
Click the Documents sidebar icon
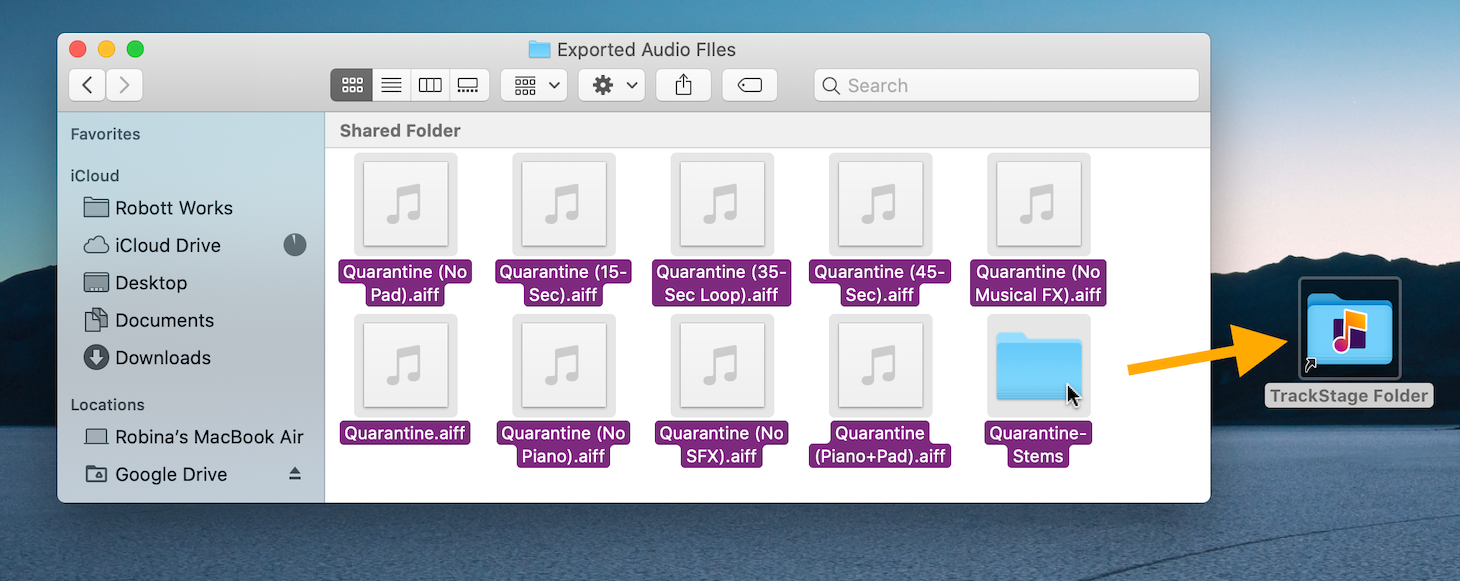96,320
